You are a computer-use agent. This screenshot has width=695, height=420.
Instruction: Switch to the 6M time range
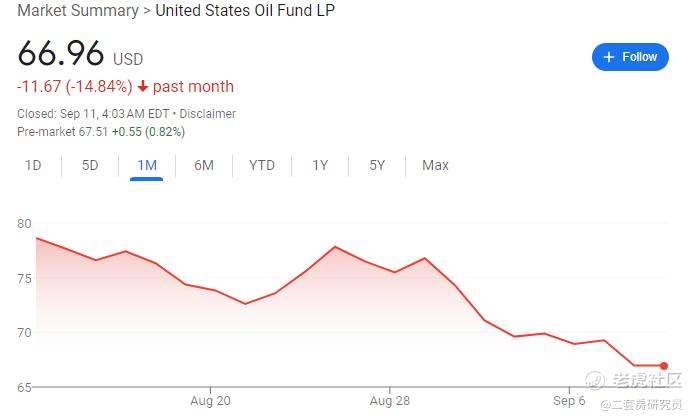pos(204,165)
